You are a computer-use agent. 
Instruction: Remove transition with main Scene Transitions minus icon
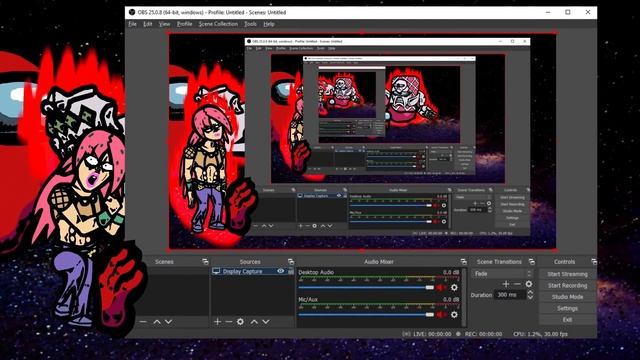[517, 284]
